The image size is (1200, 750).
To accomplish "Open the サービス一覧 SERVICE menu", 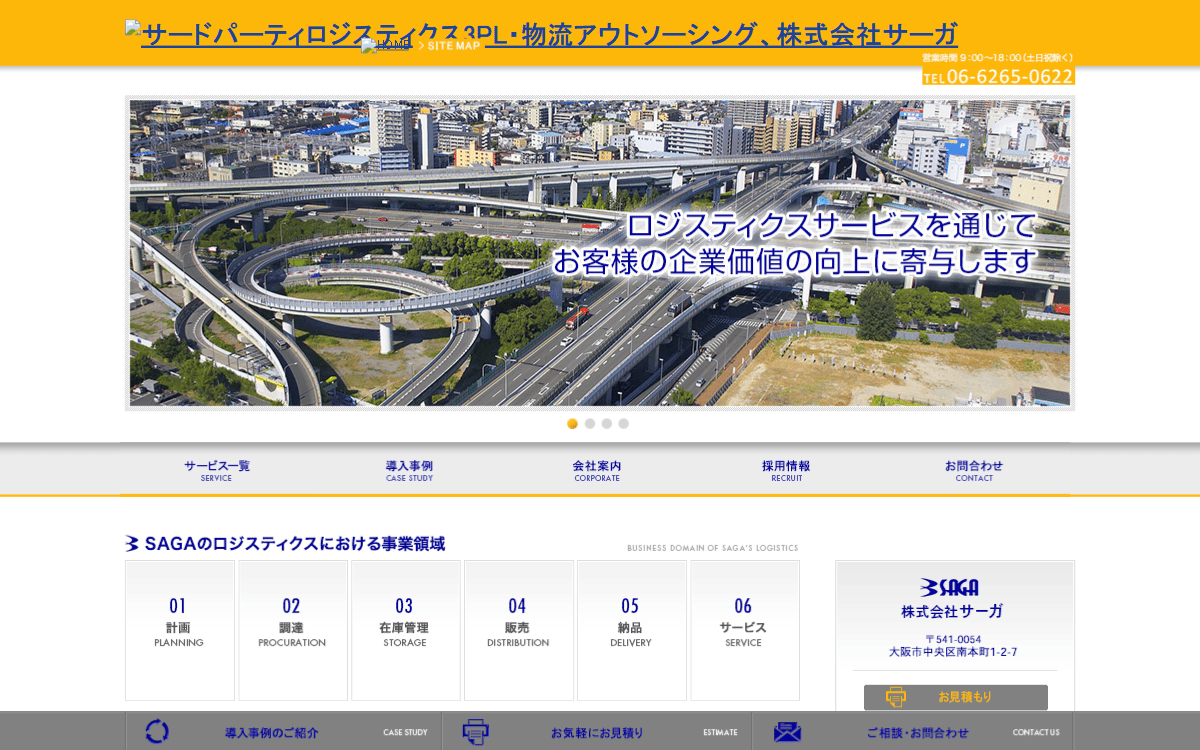I will tap(216, 470).
